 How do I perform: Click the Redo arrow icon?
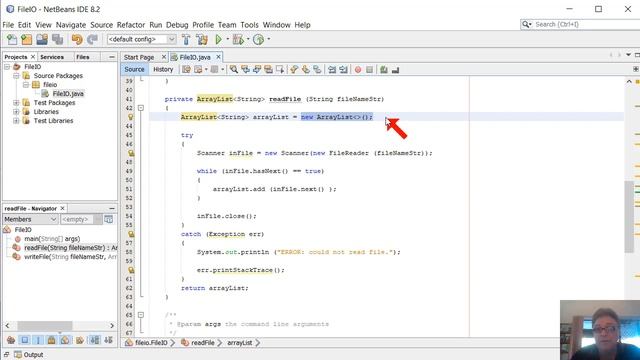(x=93, y=39)
